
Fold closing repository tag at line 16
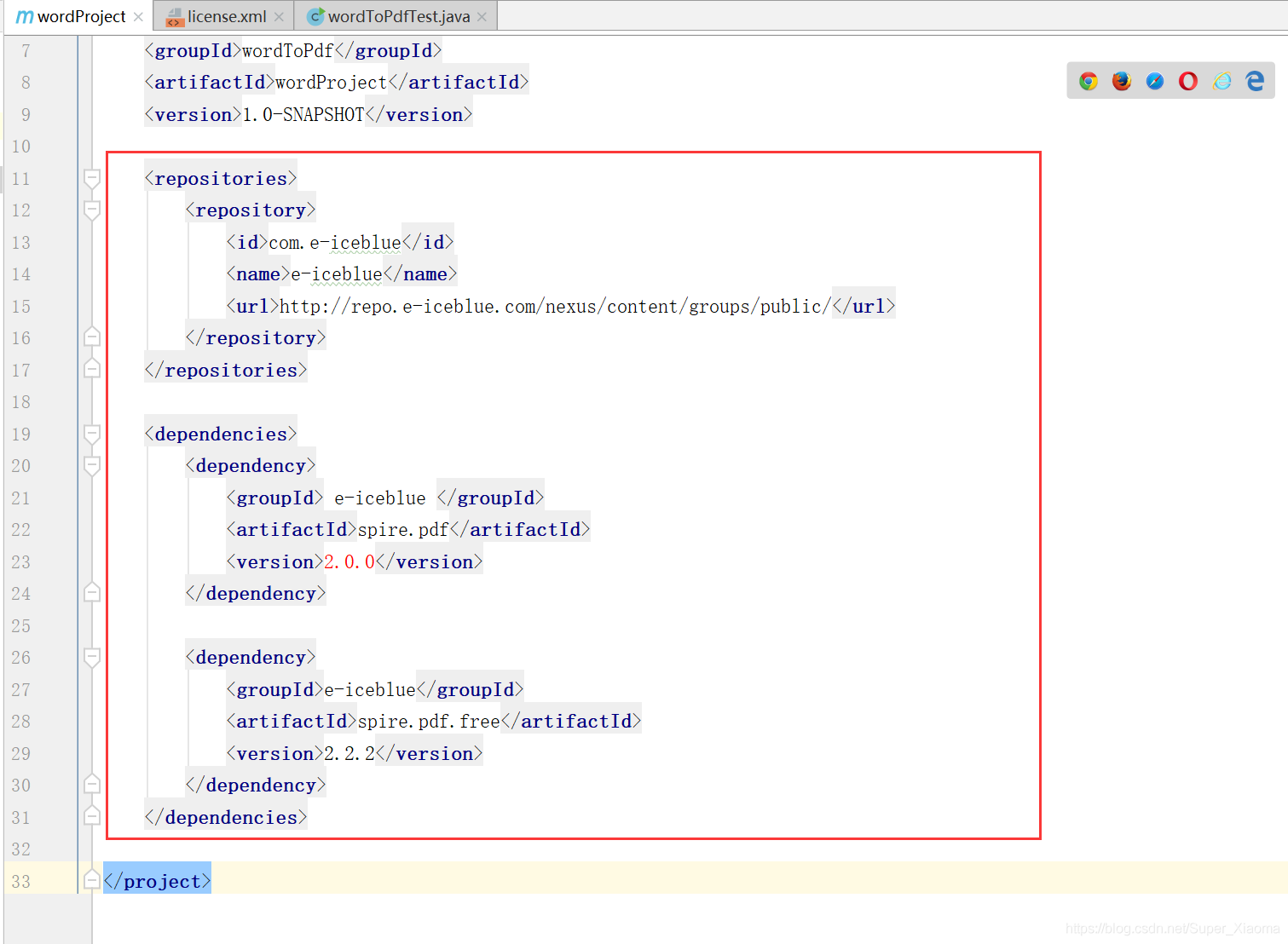point(92,337)
